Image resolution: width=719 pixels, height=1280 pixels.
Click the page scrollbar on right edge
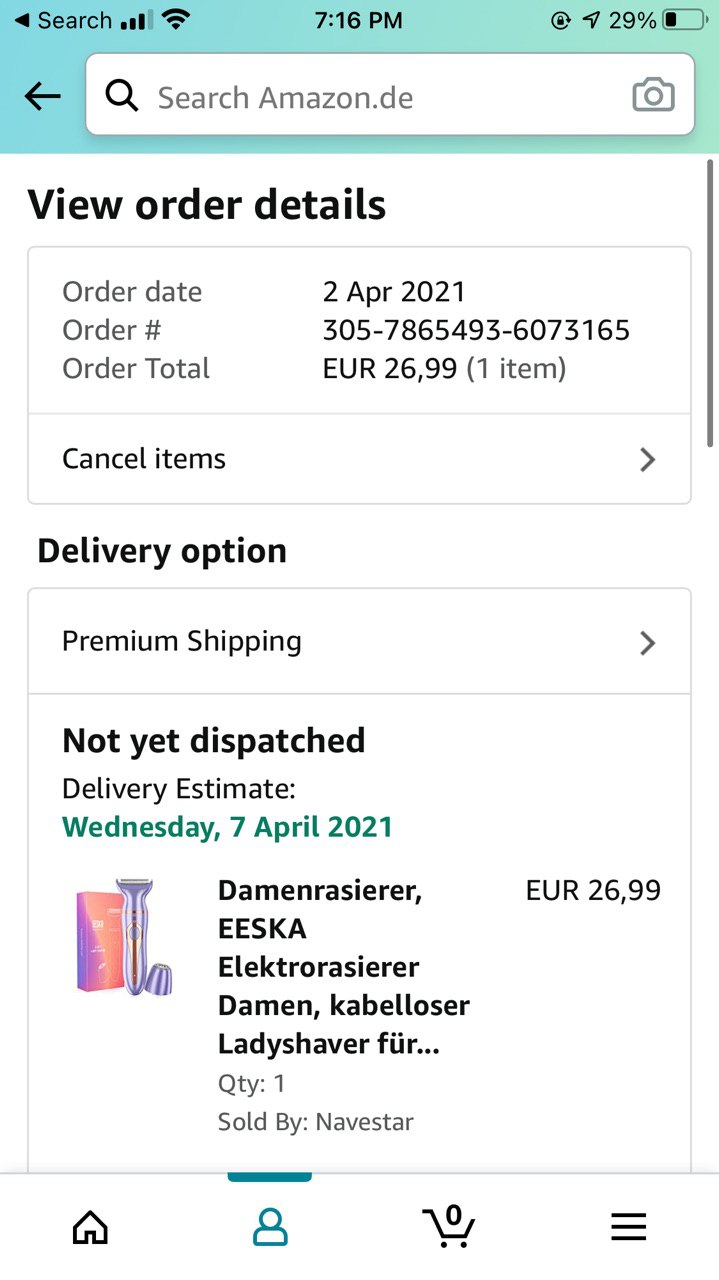710,300
